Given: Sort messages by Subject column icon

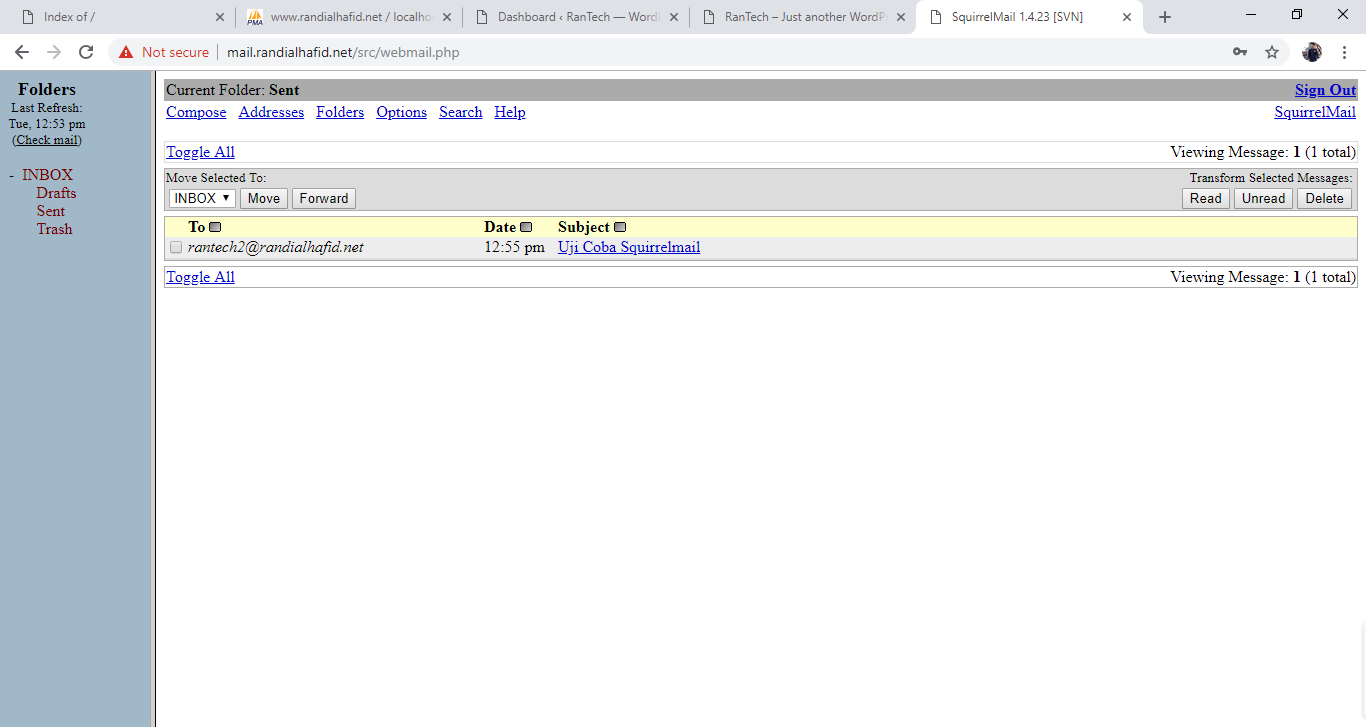Looking at the screenshot, I should coord(620,227).
